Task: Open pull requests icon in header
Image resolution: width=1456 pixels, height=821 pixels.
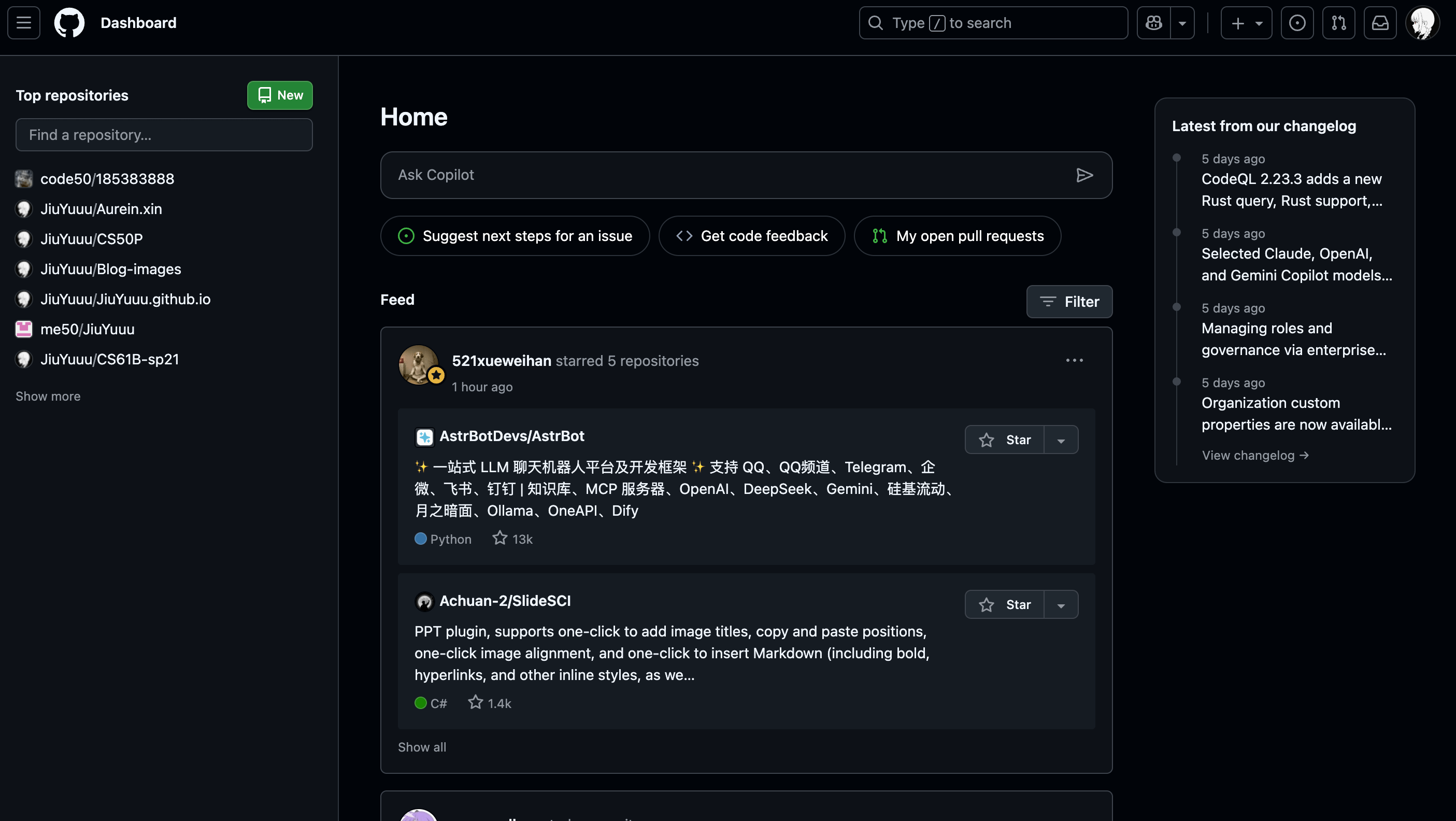Action: [x=1338, y=23]
